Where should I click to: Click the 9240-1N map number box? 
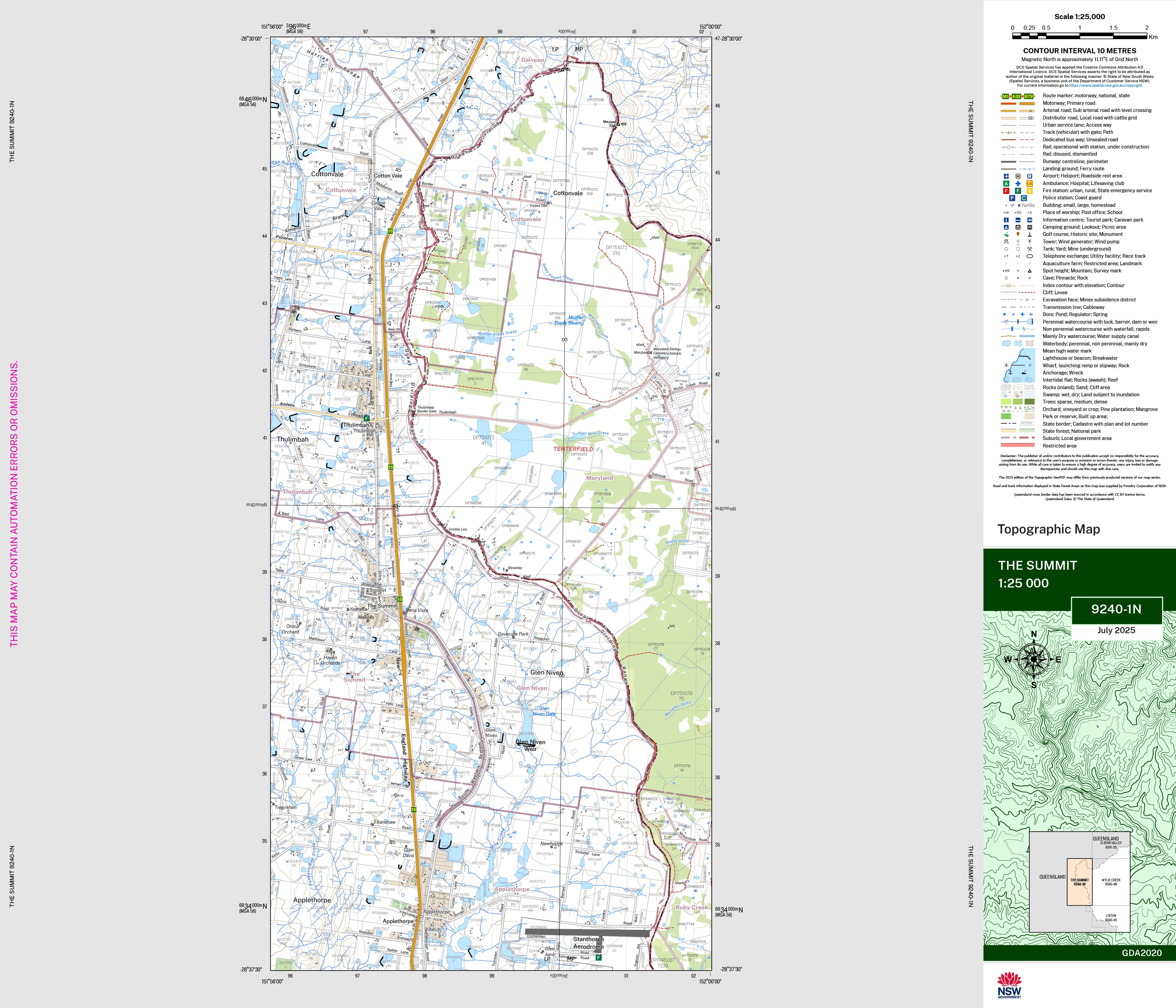click(x=1116, y=610)
